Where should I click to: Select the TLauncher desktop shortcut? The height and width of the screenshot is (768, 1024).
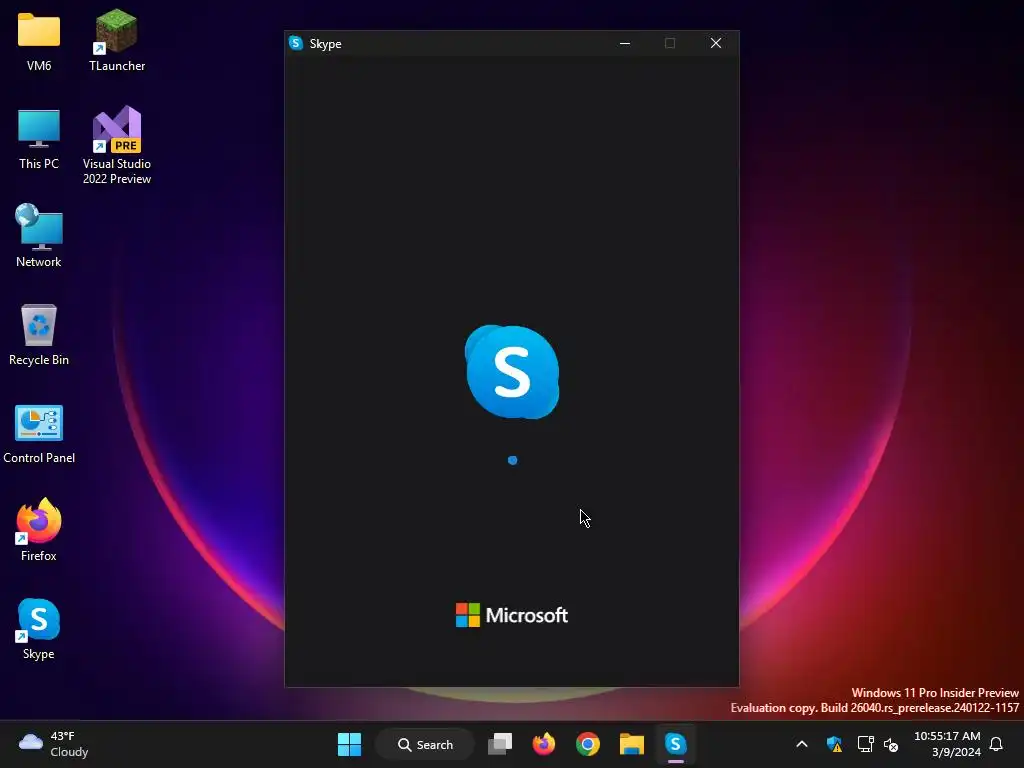click(117, 40)
